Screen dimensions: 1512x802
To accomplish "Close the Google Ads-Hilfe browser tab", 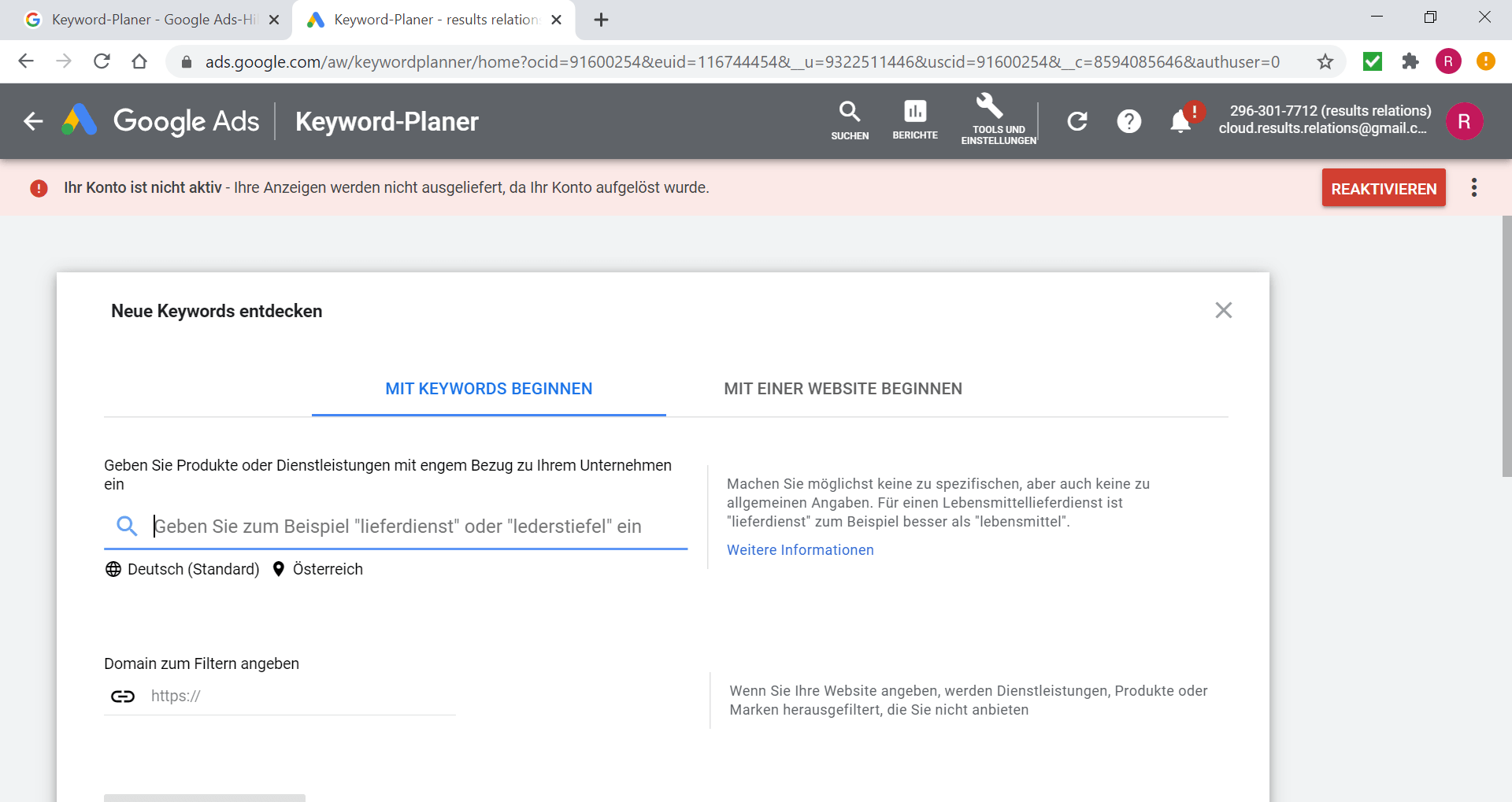I will (274, 20).
